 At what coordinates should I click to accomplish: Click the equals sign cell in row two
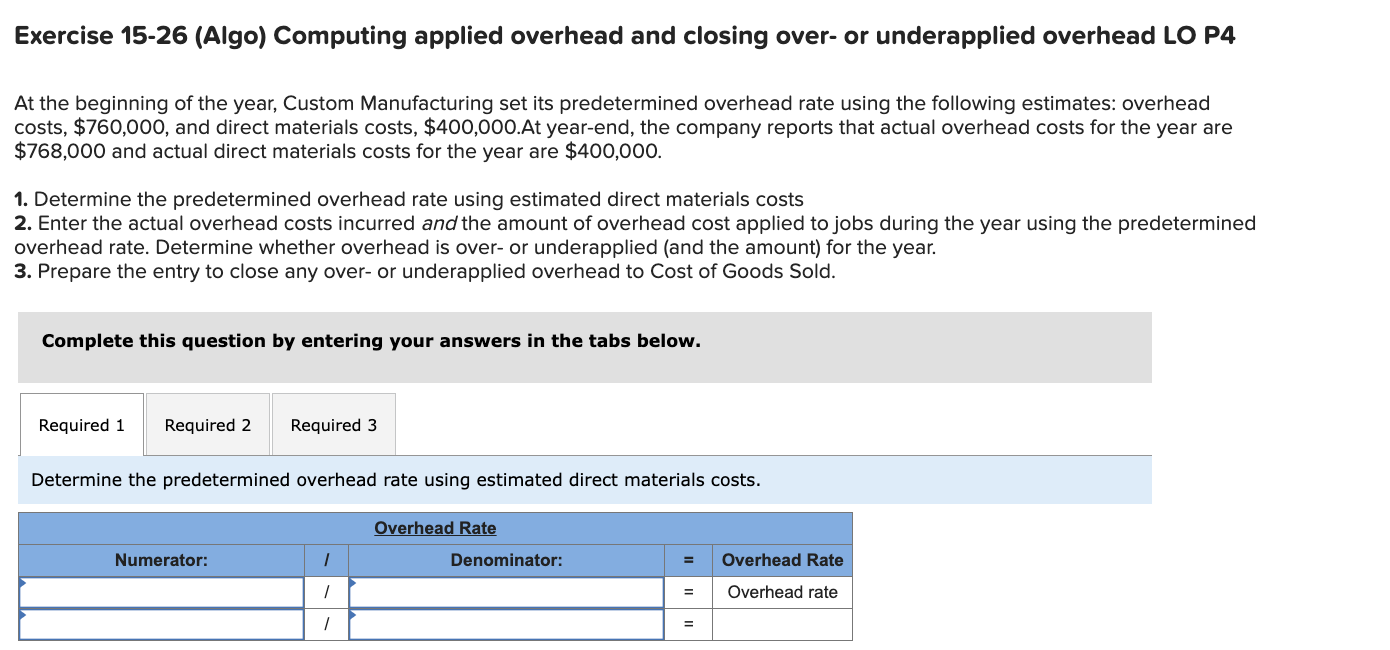coord(688,623)
